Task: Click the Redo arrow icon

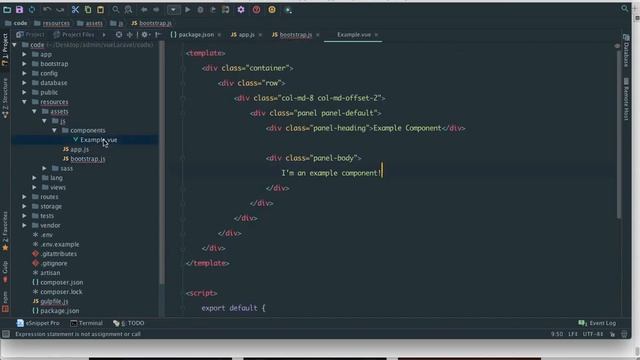Action: [60, 9]
